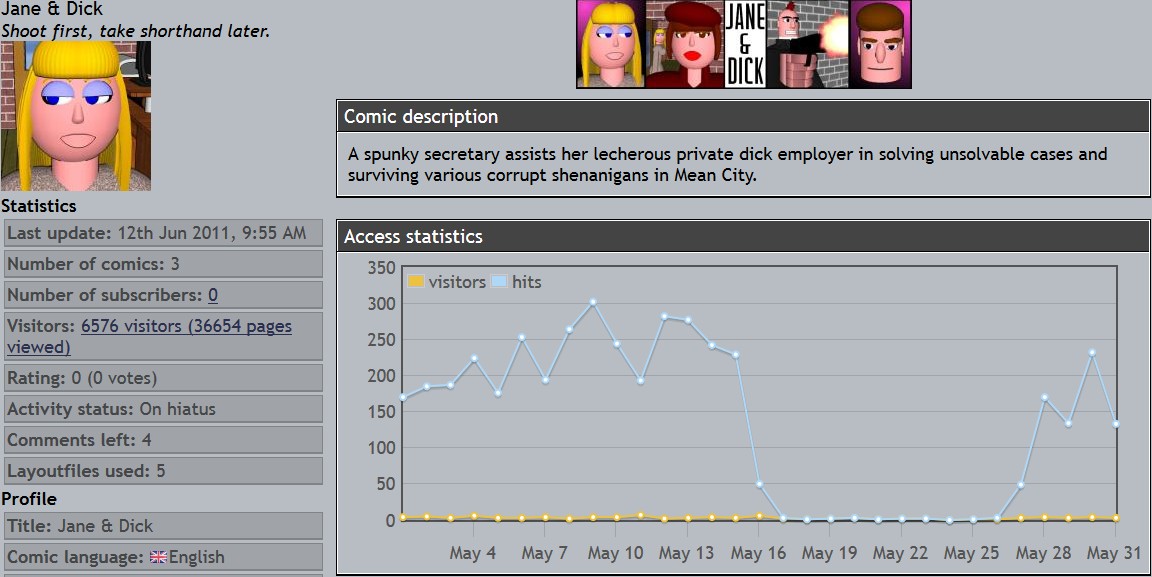Click the Last update statistics row
Image resolution: width=1152 pixels, height=577 pixels.
pos(163,233)
